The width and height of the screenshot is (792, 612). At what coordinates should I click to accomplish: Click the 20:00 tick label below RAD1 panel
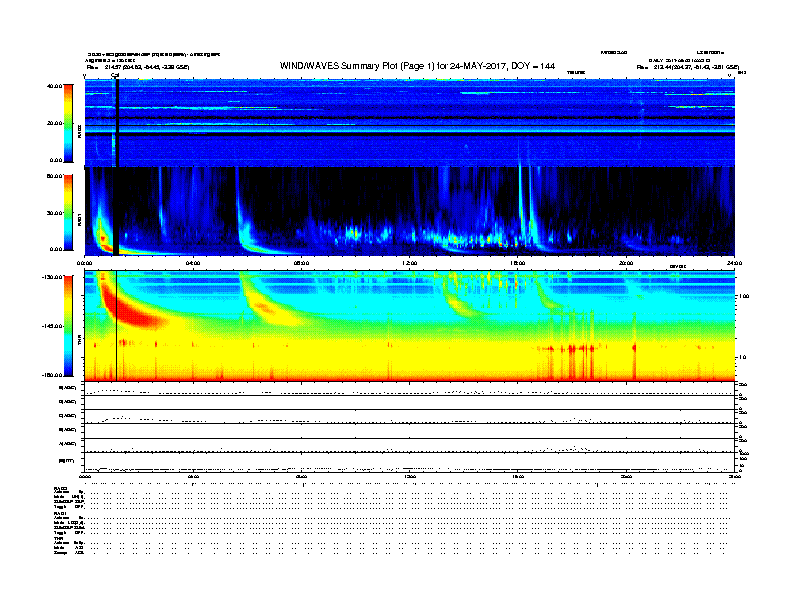click(626, 263)
